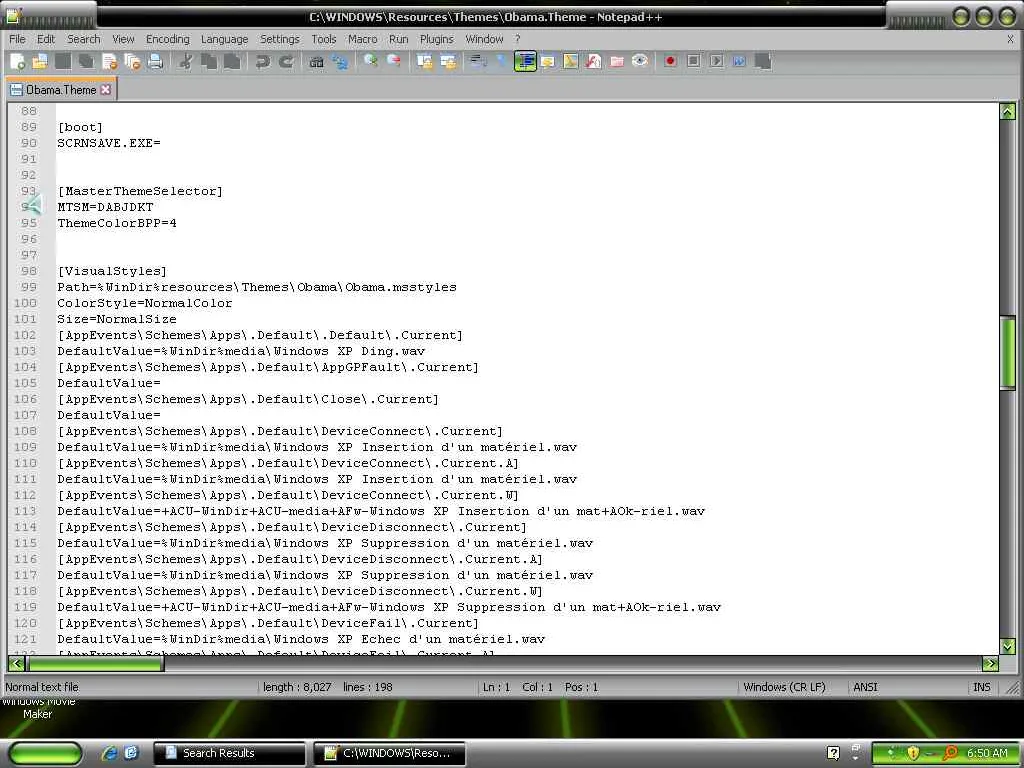Click the New file toolbar icon
Viewport: 1024px width, 768px height.
click(18, 62)
